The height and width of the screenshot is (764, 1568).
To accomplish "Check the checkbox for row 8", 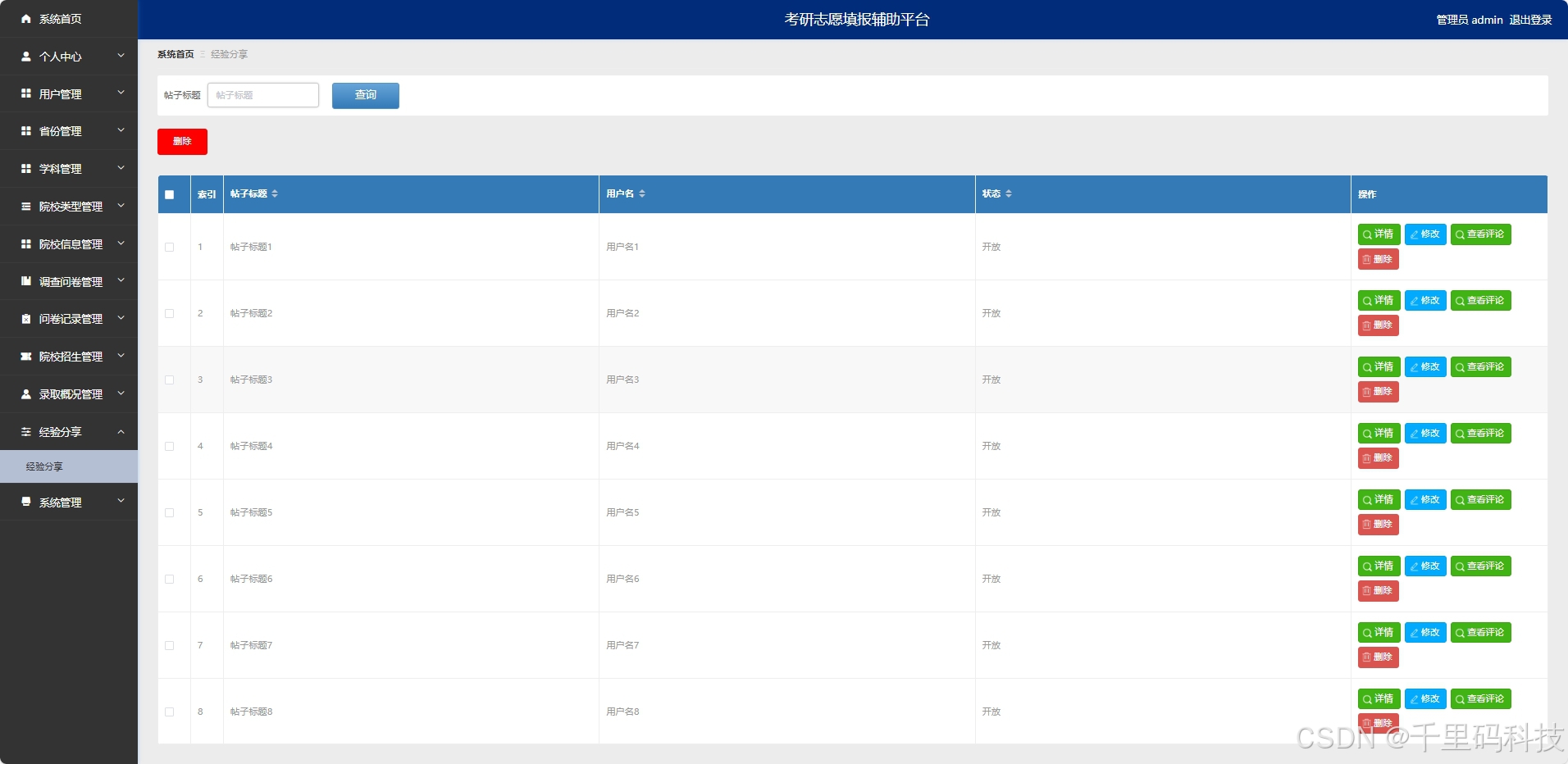I will coord(170,712).
